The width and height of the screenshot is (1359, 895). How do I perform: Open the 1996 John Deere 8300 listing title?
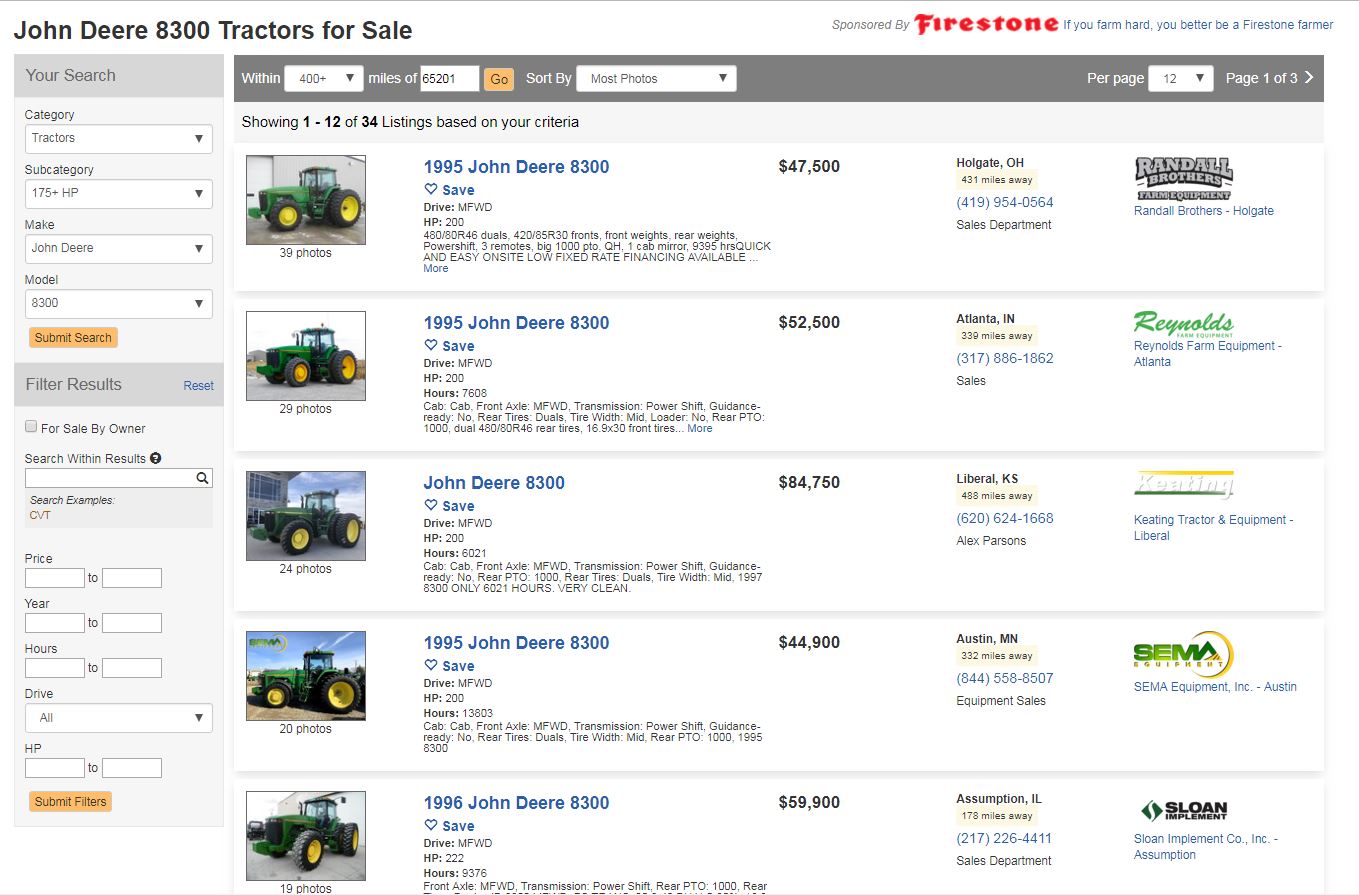pos(516,803)
